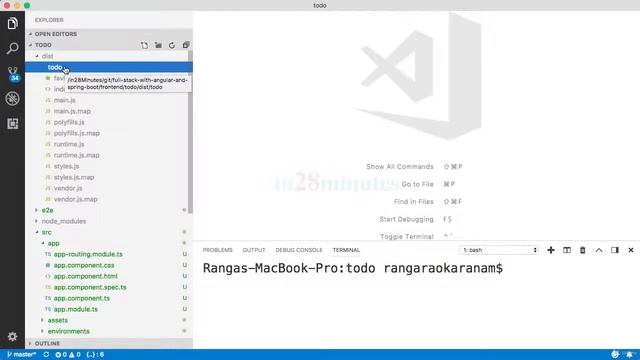Collapse the TODO workspace section
Viewport: 640px width, 360px height.
click(43, 45)
